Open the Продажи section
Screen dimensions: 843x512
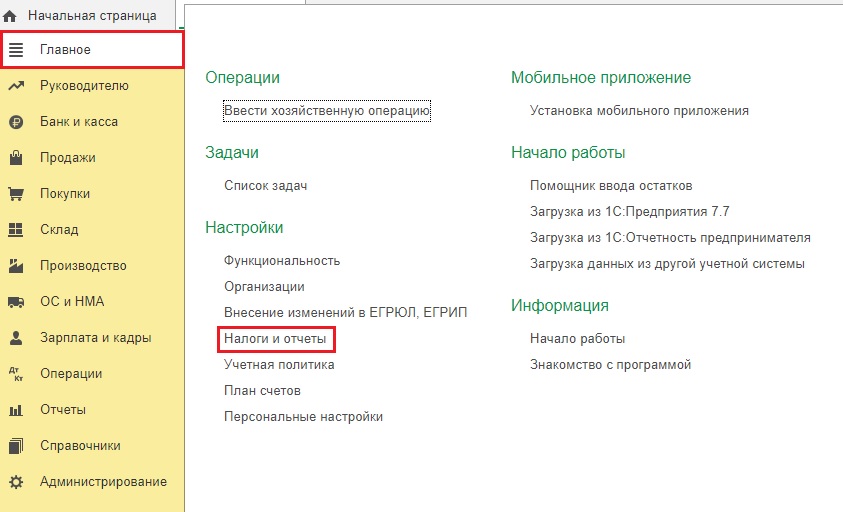coord(68,158)
